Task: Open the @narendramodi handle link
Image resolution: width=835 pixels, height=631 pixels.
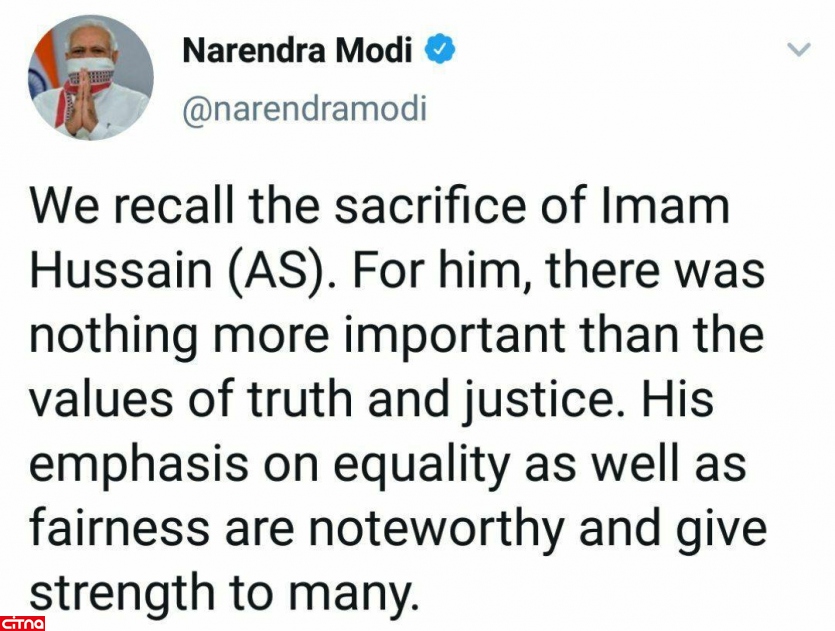Action: 303,107
